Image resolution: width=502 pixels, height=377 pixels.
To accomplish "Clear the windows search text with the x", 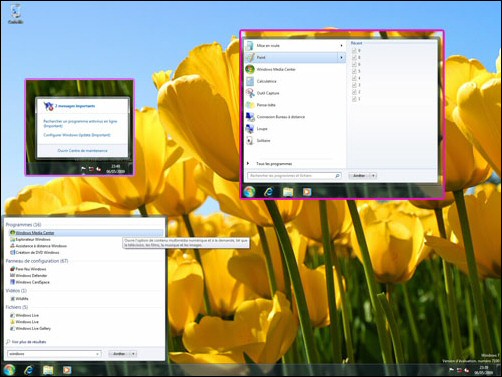I will [97, 354].
